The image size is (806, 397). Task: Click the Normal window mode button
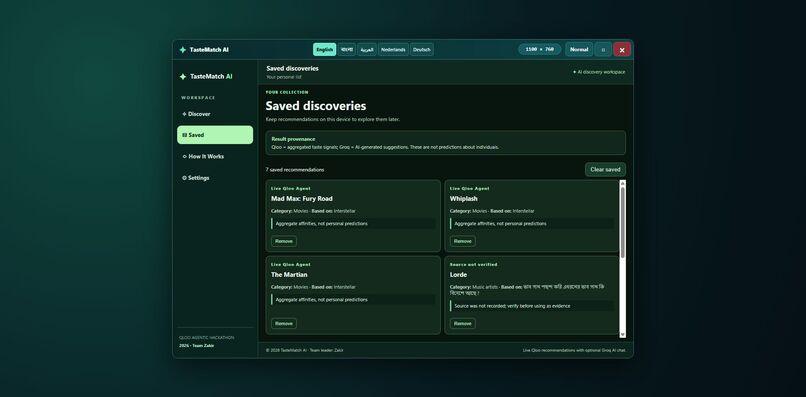click(579, 49)
